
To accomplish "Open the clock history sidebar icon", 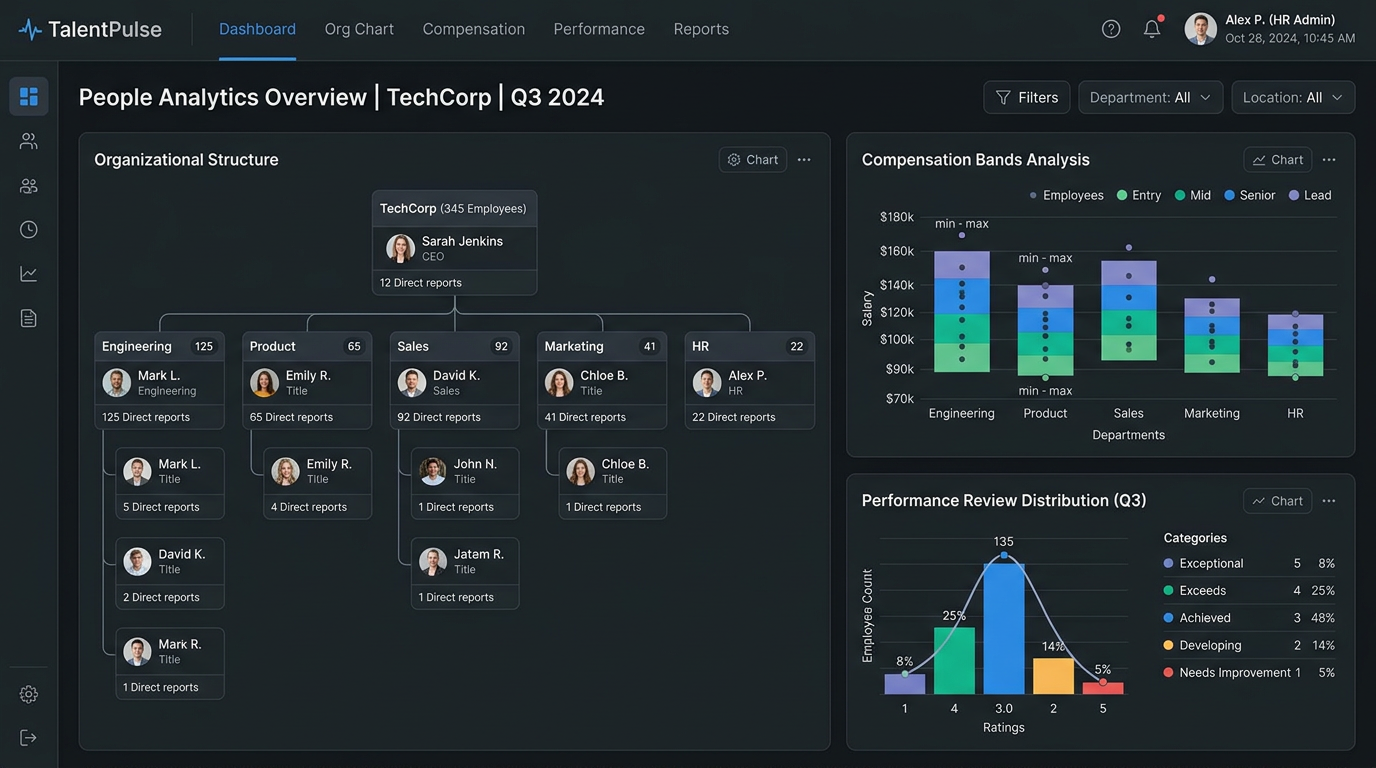I will tap(29, 230).
